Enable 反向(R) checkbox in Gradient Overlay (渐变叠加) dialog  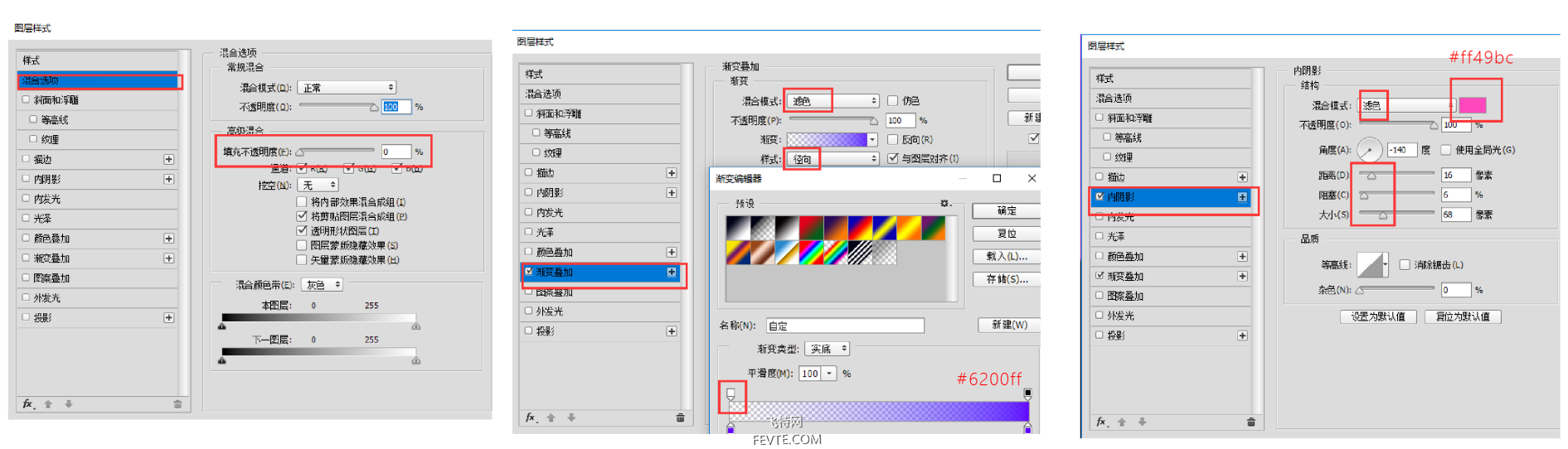coord(893,139)
